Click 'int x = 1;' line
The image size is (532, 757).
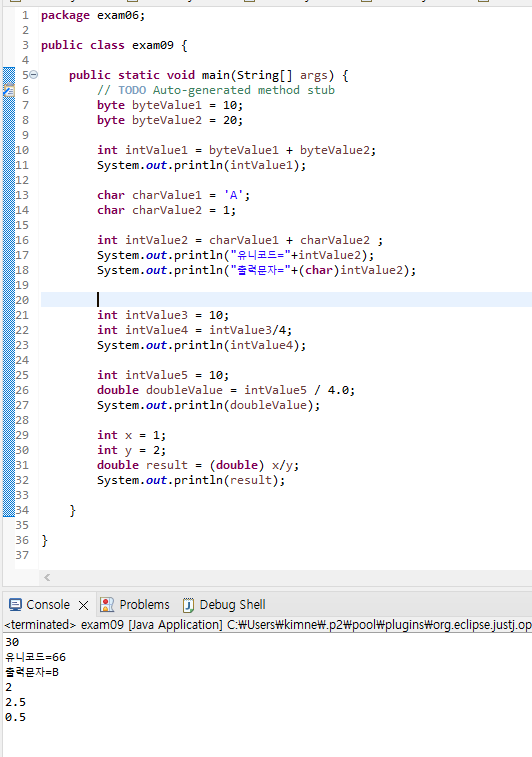[x=131, y=435]
